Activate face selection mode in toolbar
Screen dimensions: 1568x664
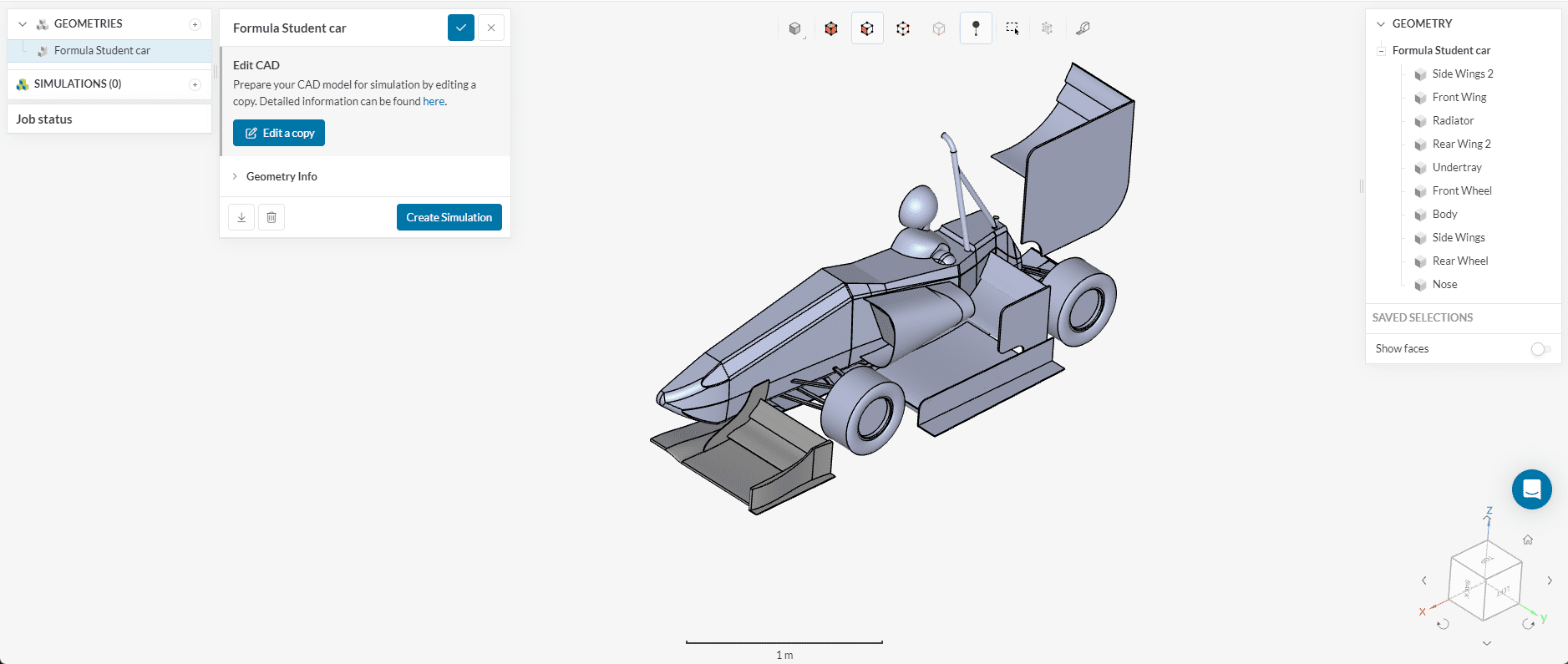[867, 28]
